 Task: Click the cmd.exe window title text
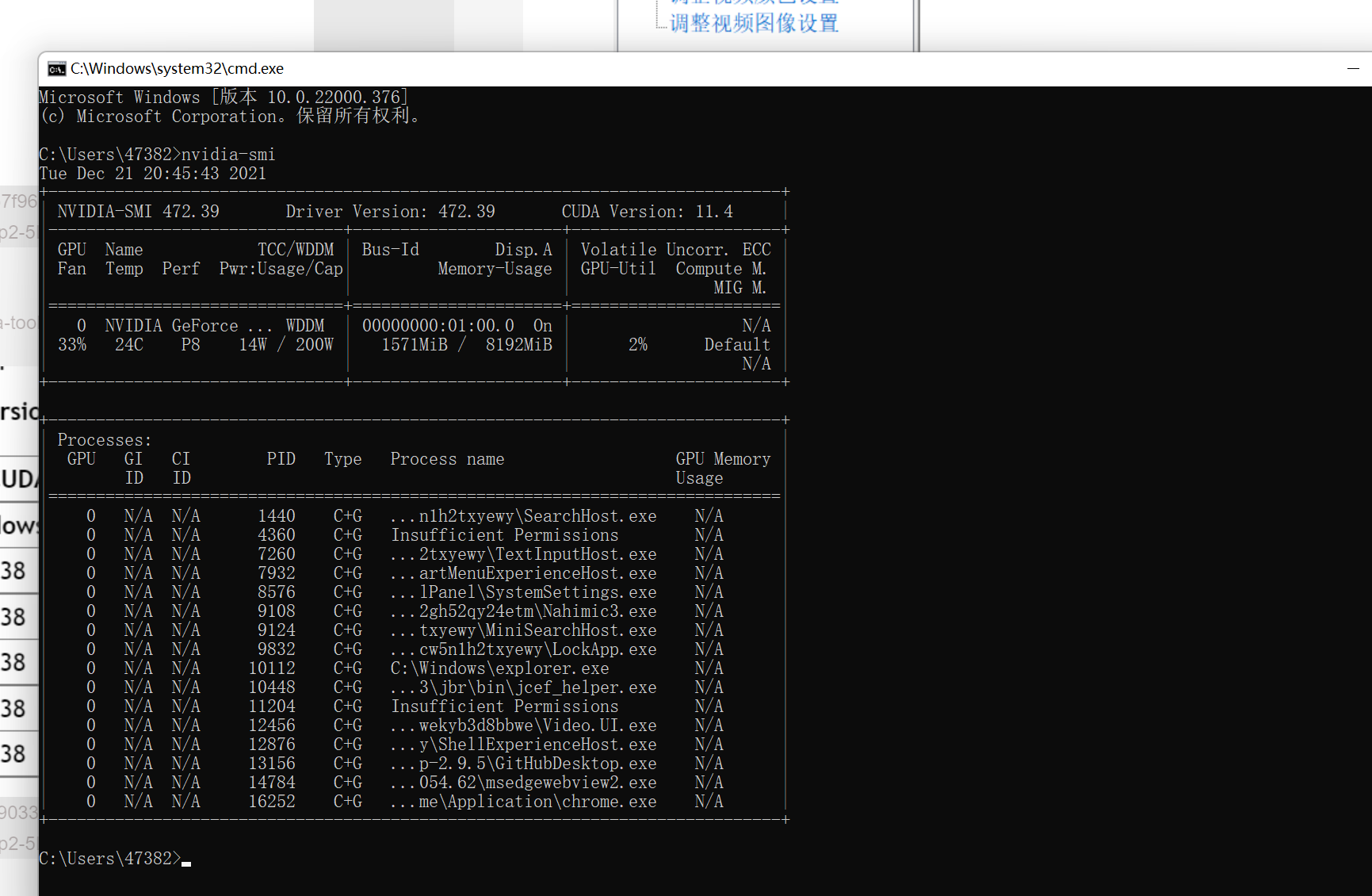click(x=177, y=69)
